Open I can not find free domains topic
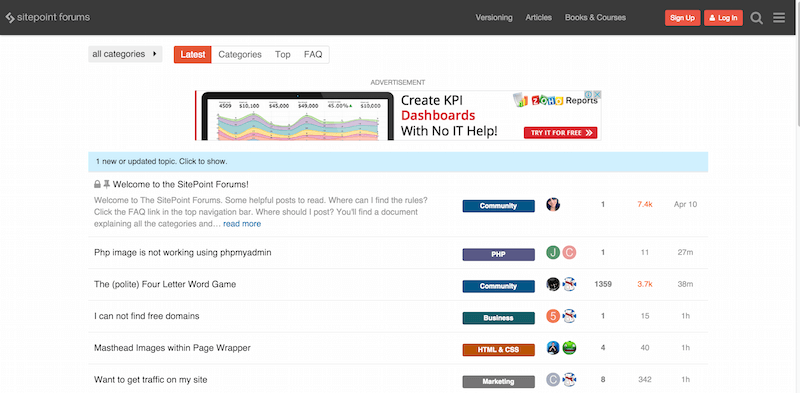This screenshot has height=393, width=800. click(x=146, y=316)
